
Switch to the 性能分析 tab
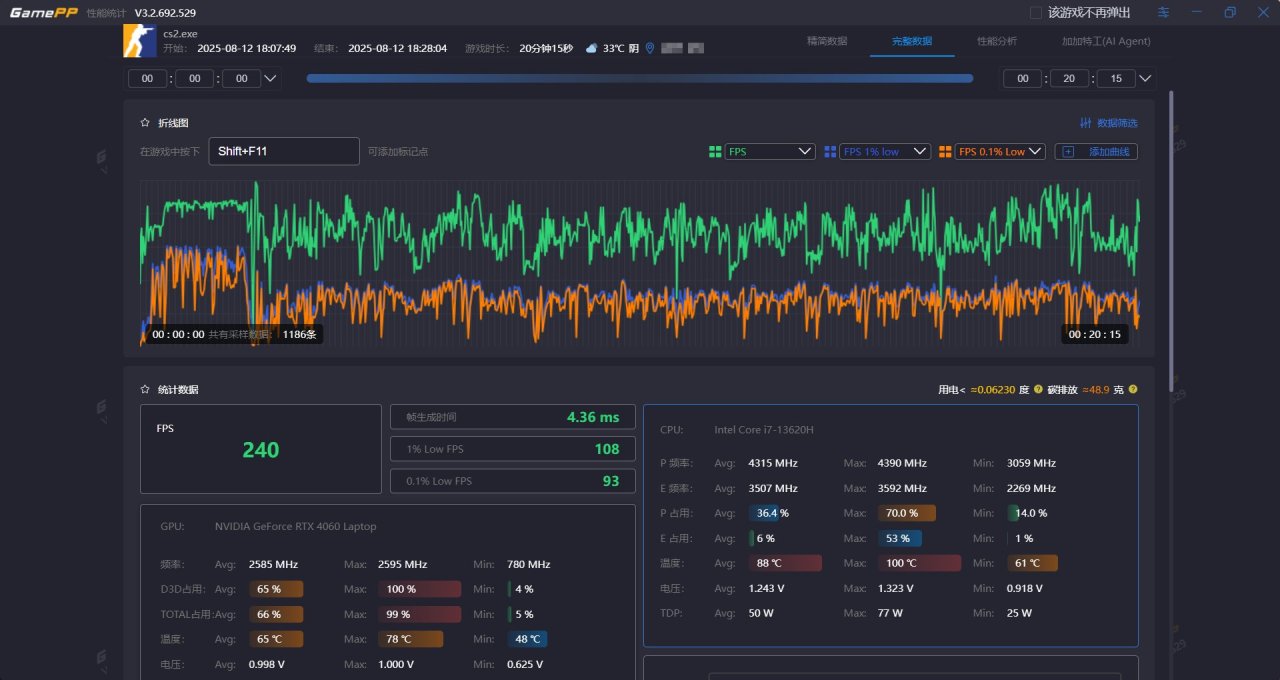point(996,41)
